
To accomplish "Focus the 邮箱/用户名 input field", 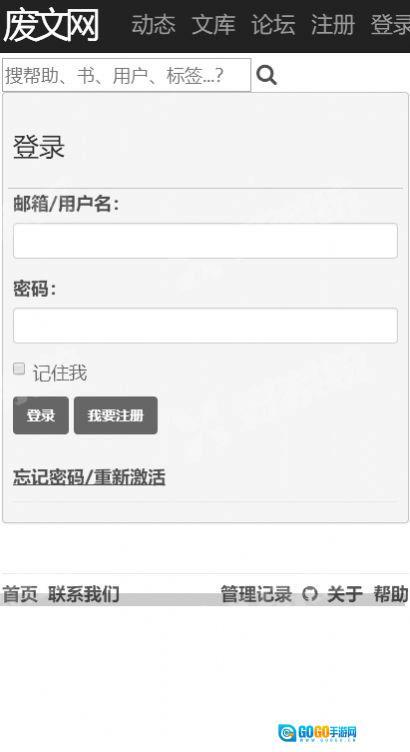I will pyautogui.click(x=205, y=241).
